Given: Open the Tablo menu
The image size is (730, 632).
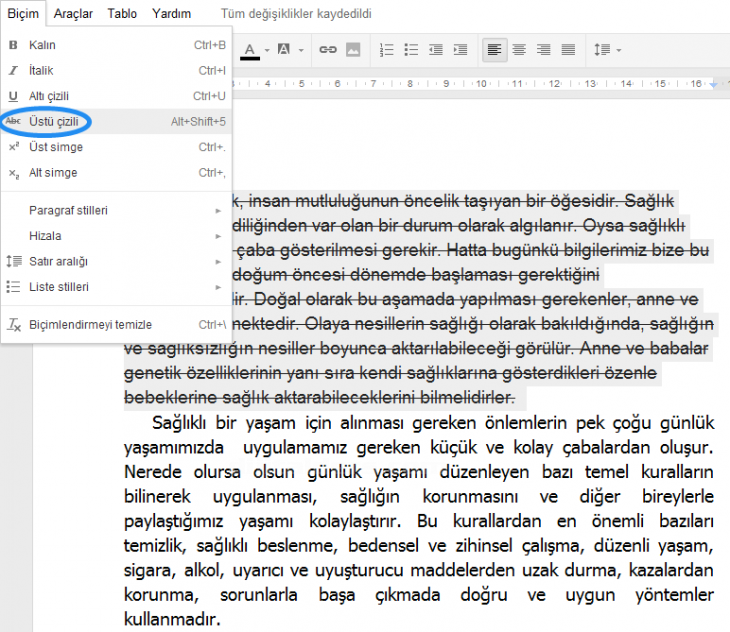Looking at the screenshot, I should coord(122,14).
